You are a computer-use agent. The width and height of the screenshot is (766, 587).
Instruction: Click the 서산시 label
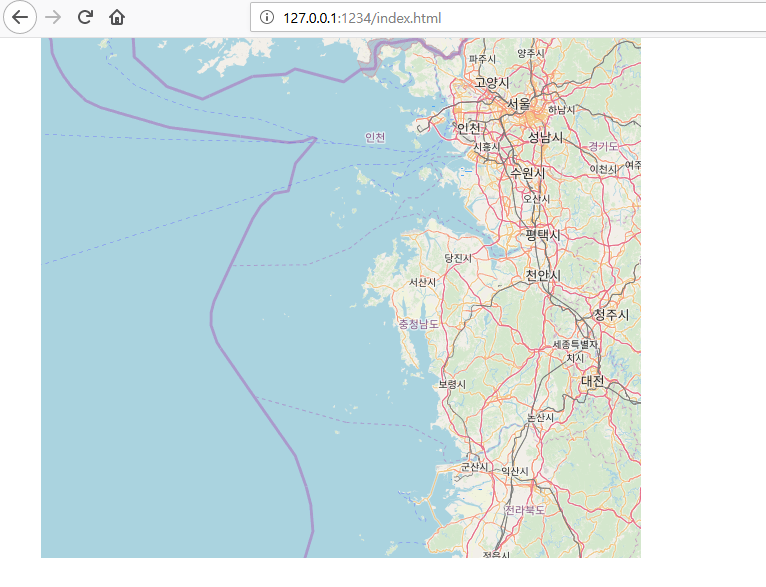(422, 282)
